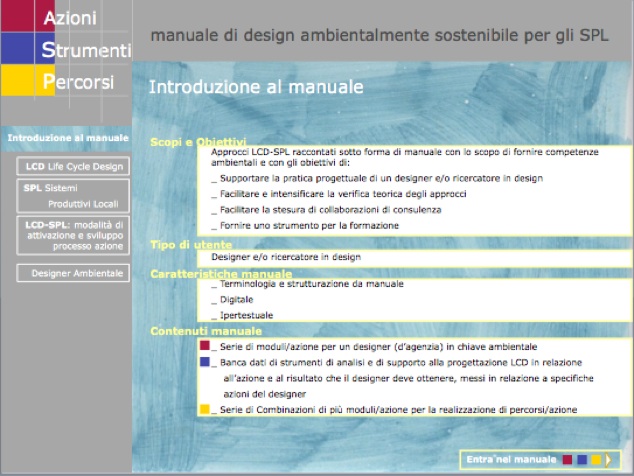Click the Strumenti logo text

point(87,50)
